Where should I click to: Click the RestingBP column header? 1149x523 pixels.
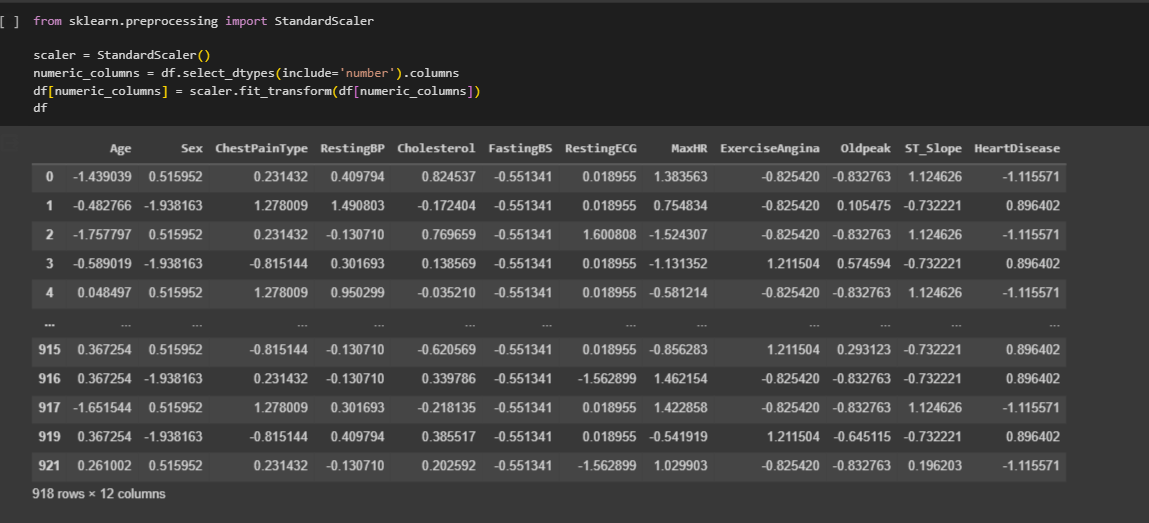(352, 148)
